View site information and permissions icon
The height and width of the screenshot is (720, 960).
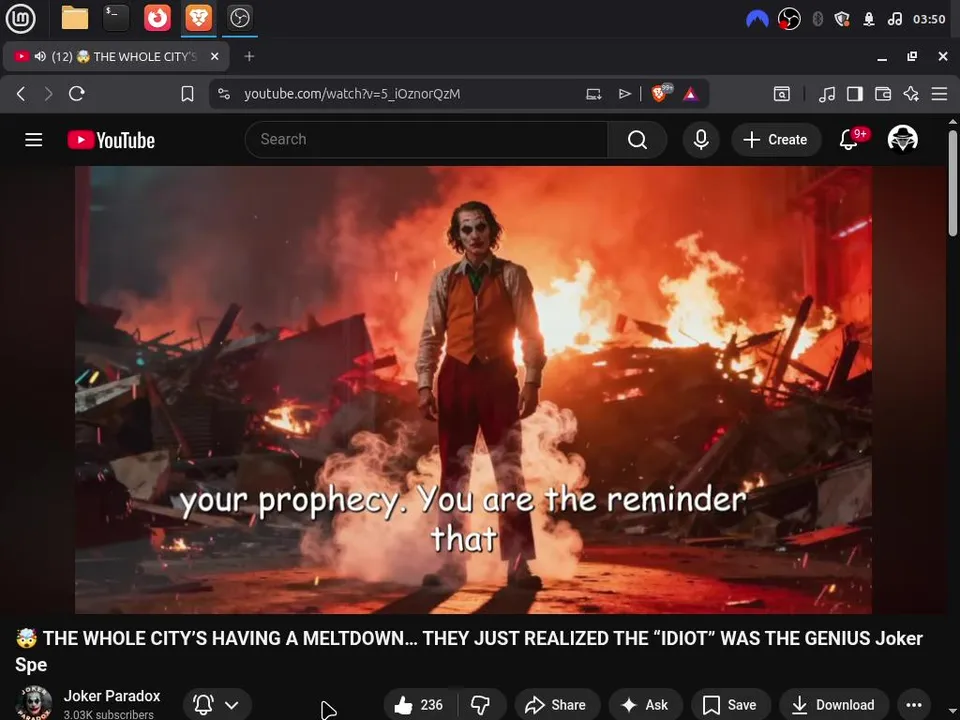(224, 94)
